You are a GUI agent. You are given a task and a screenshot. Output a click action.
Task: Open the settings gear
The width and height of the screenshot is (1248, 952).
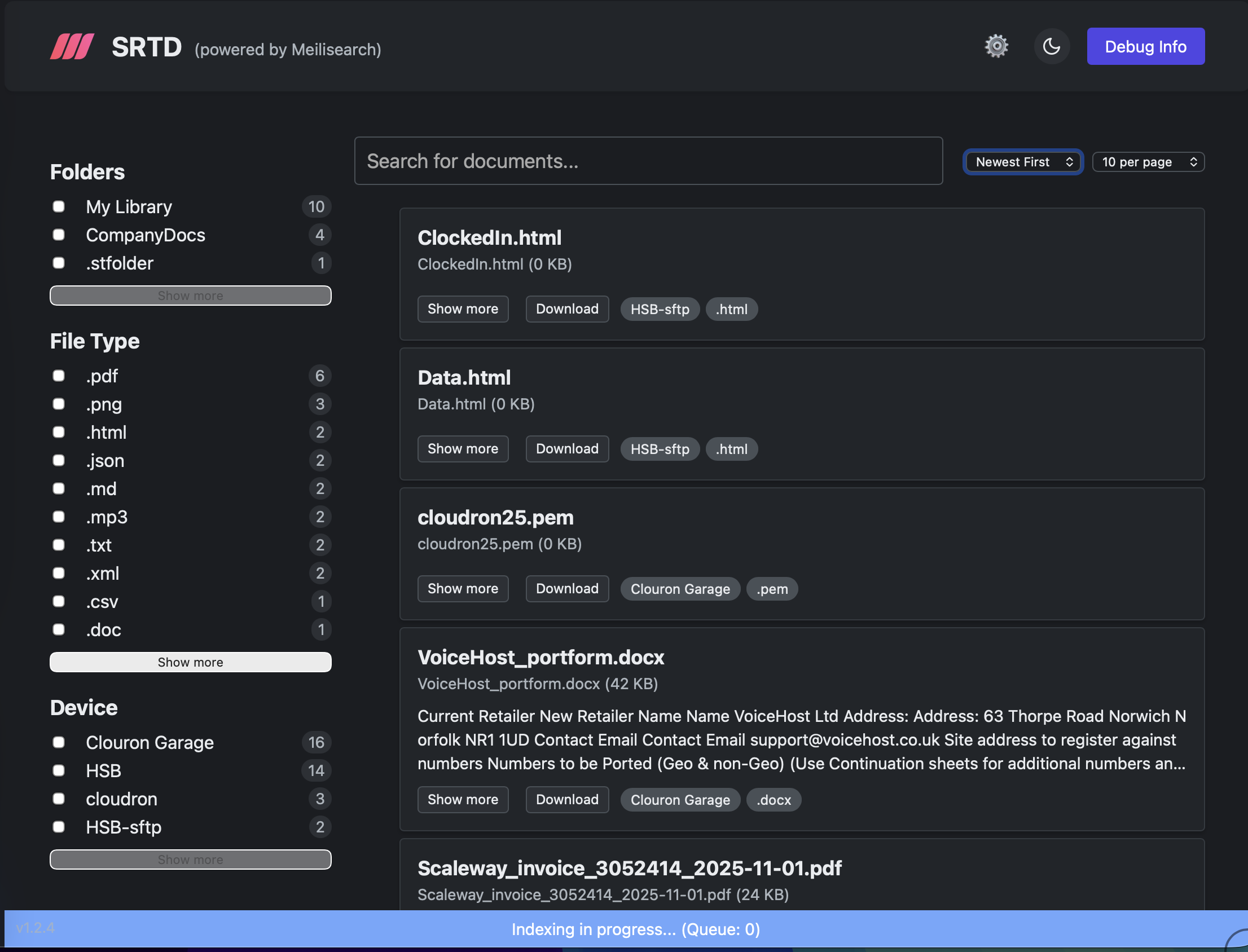997,46
